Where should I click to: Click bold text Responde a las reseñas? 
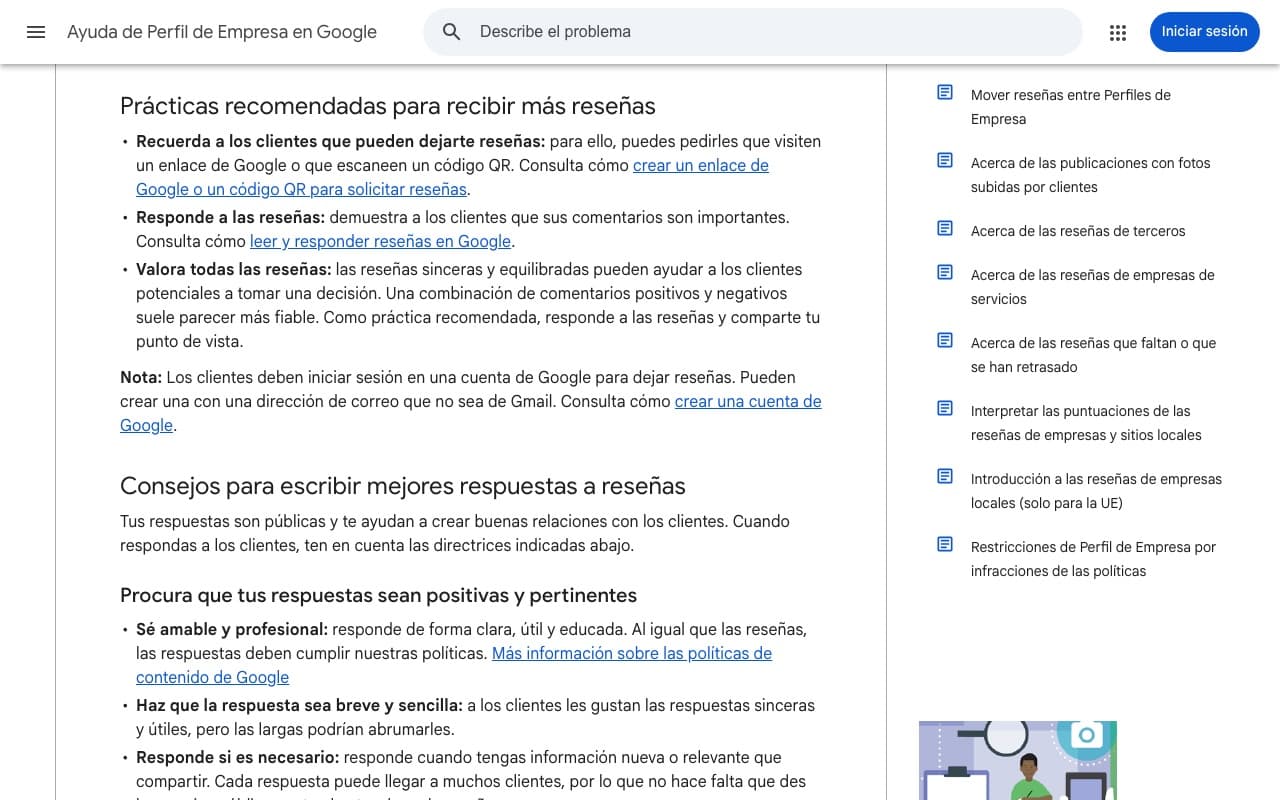point(230,217)
